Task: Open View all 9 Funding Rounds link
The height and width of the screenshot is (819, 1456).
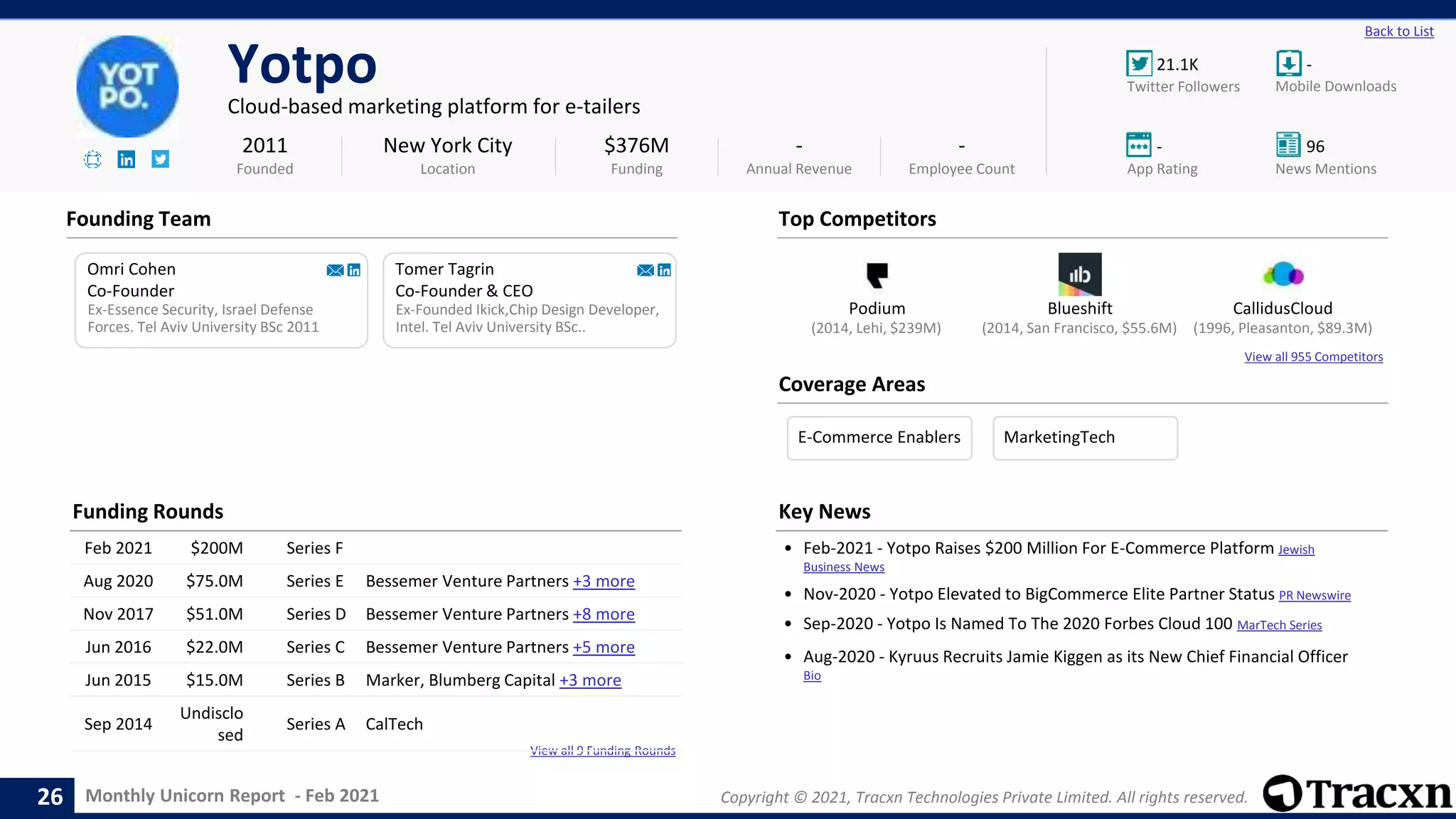Action: coord(603,751)
